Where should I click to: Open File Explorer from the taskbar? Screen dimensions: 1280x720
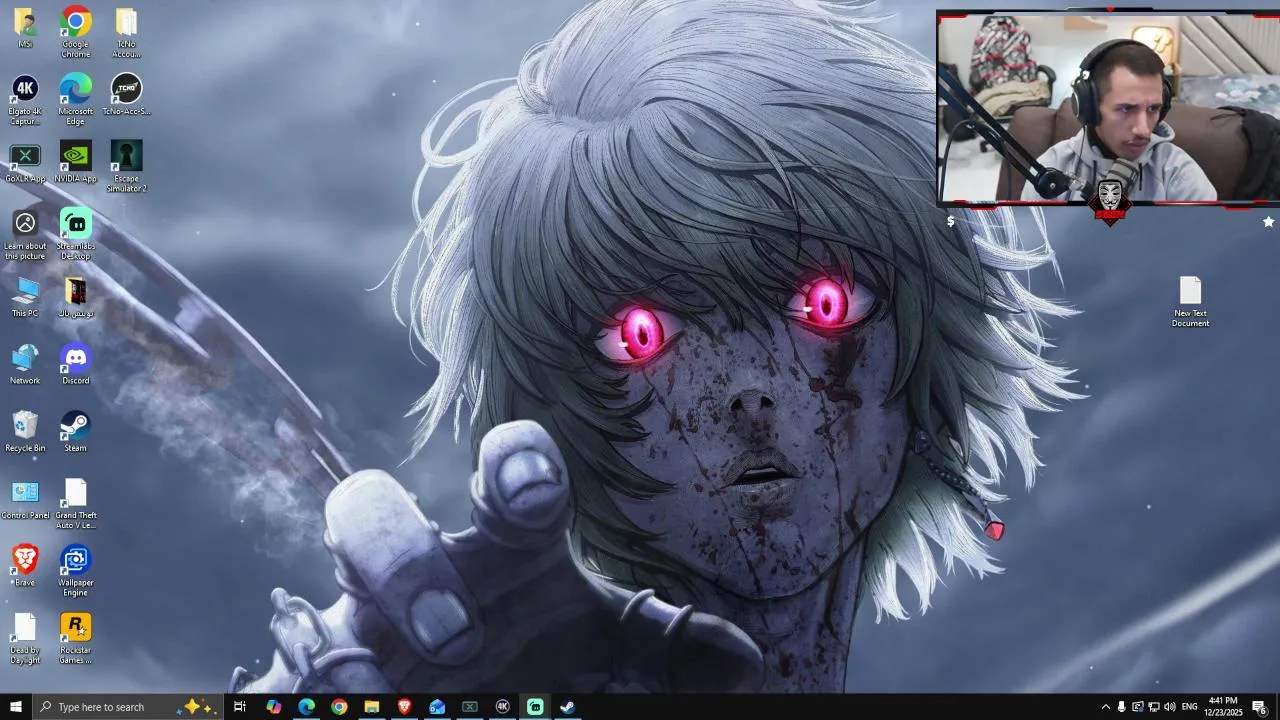click(372, 707)
